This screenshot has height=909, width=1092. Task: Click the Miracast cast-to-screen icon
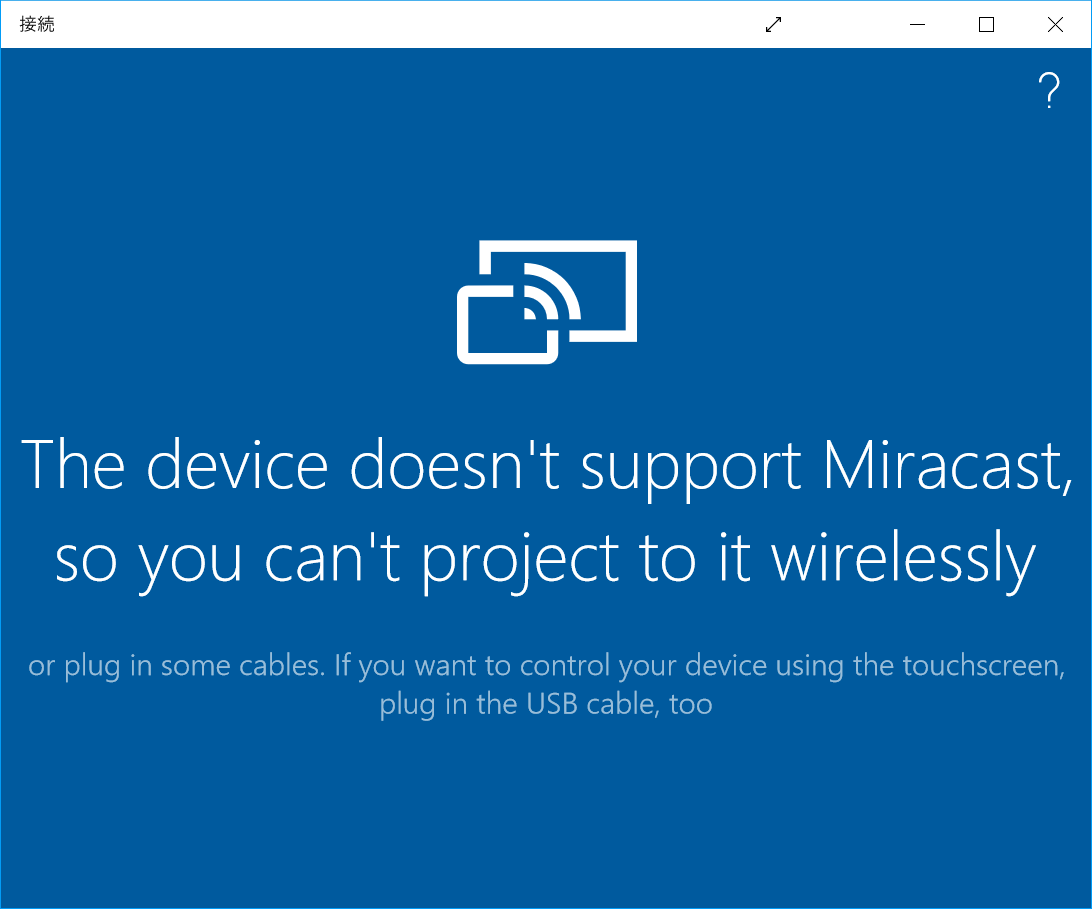pos(547,300)
